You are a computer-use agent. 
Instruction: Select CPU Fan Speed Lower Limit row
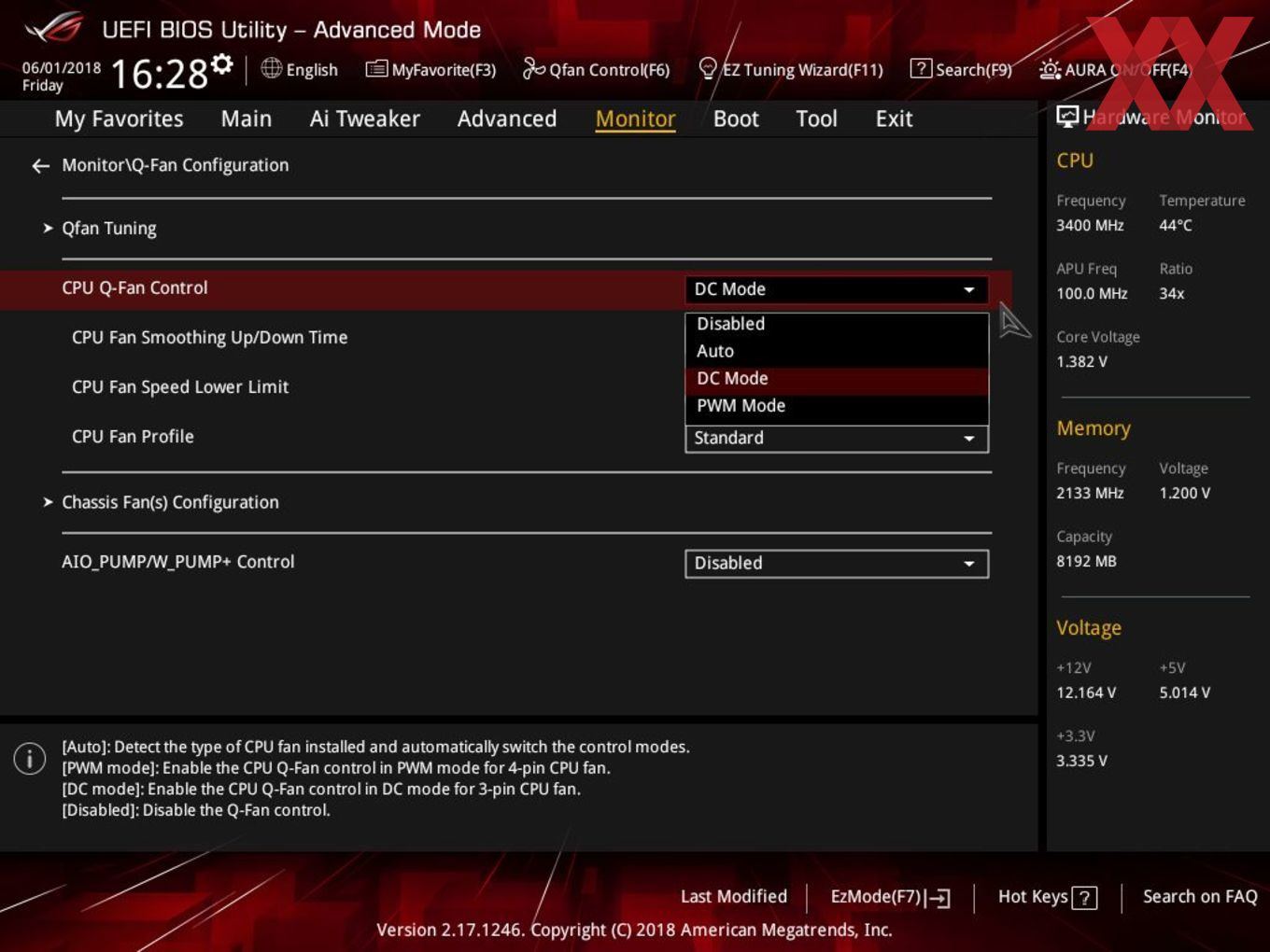click(x=180, y=386)
